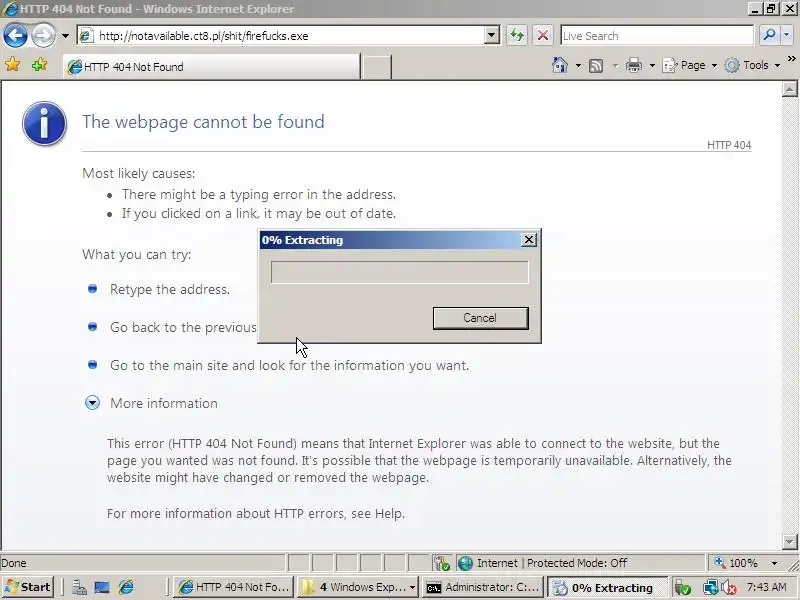The image size is (800, 600).
Task: Open the recent pages dropdown arrow
Action: click(65, 36)
